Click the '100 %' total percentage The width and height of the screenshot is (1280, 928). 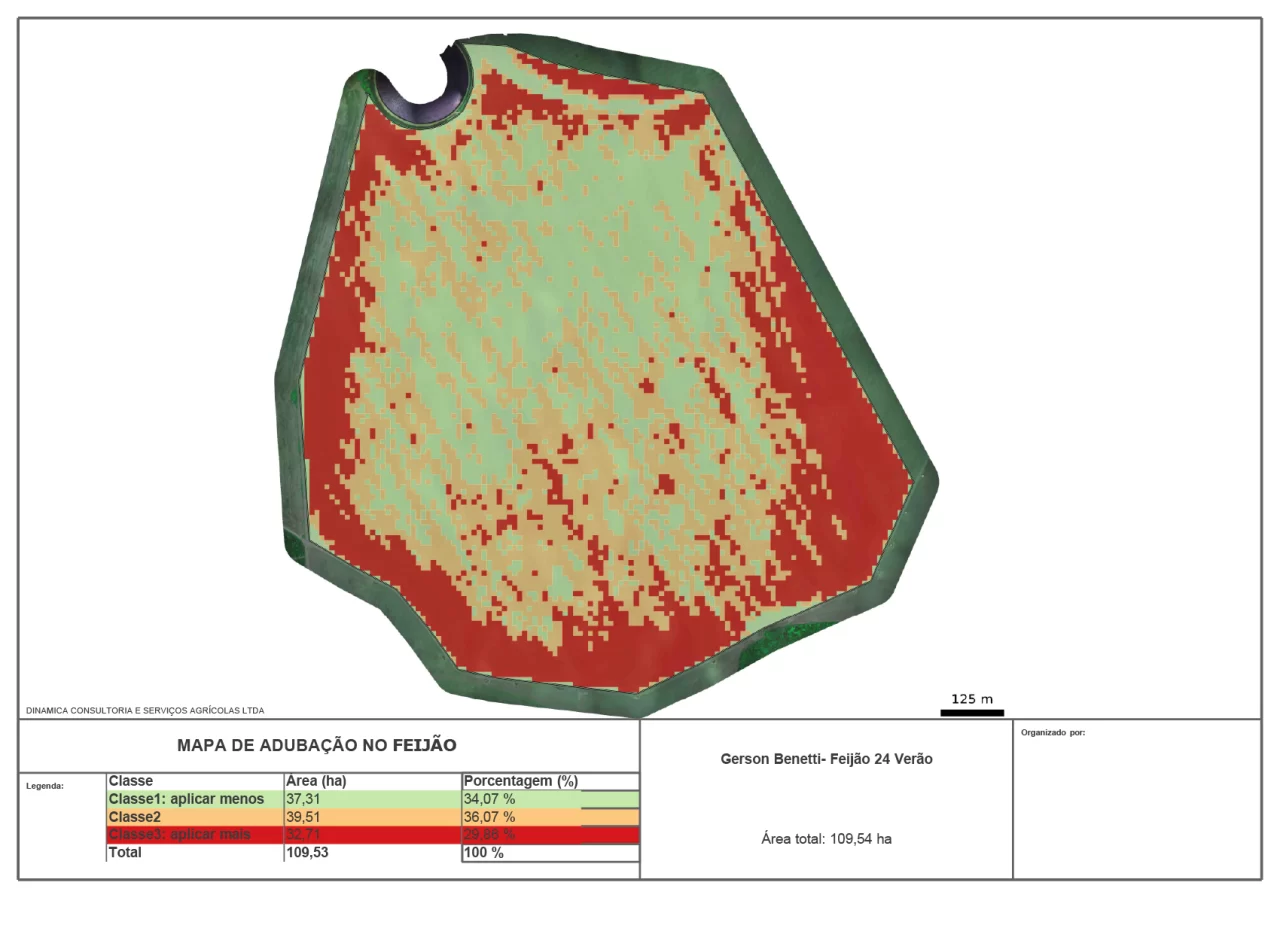tap(484, 853)
